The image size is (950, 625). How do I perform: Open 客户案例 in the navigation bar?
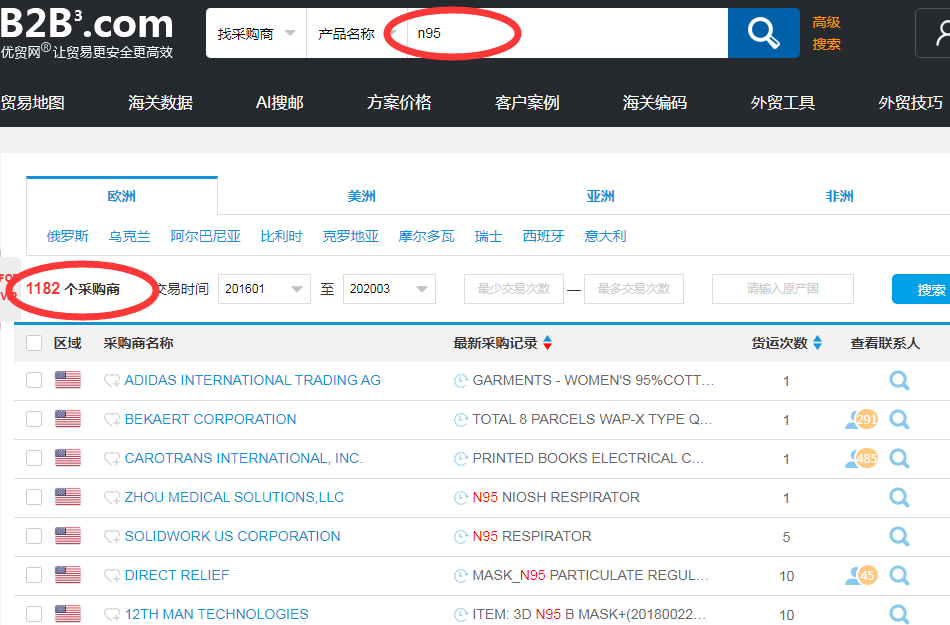coord(527,102)
